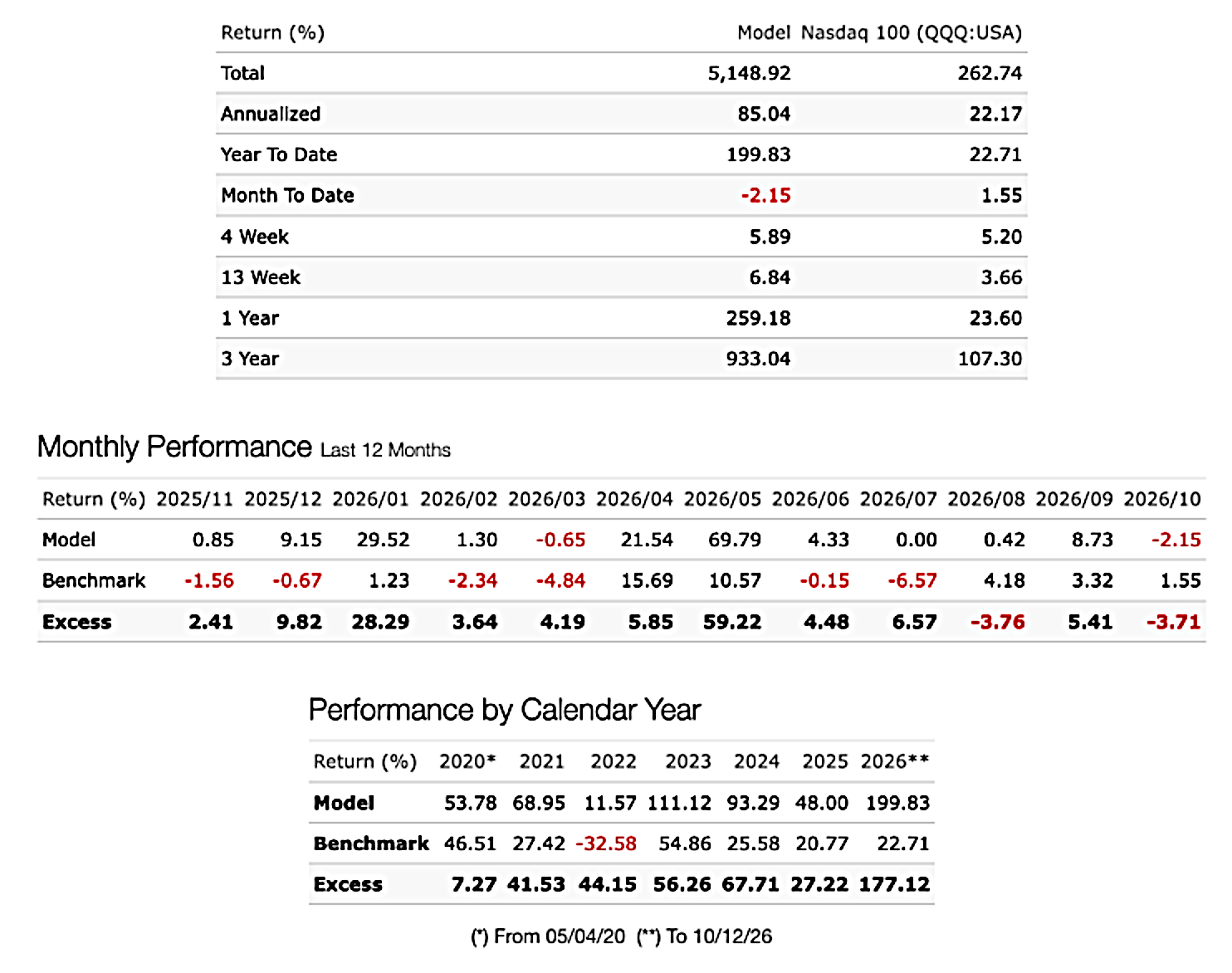Select the Excess label in monthly table
1232x973 pixels.
click(x=76, y=622)
